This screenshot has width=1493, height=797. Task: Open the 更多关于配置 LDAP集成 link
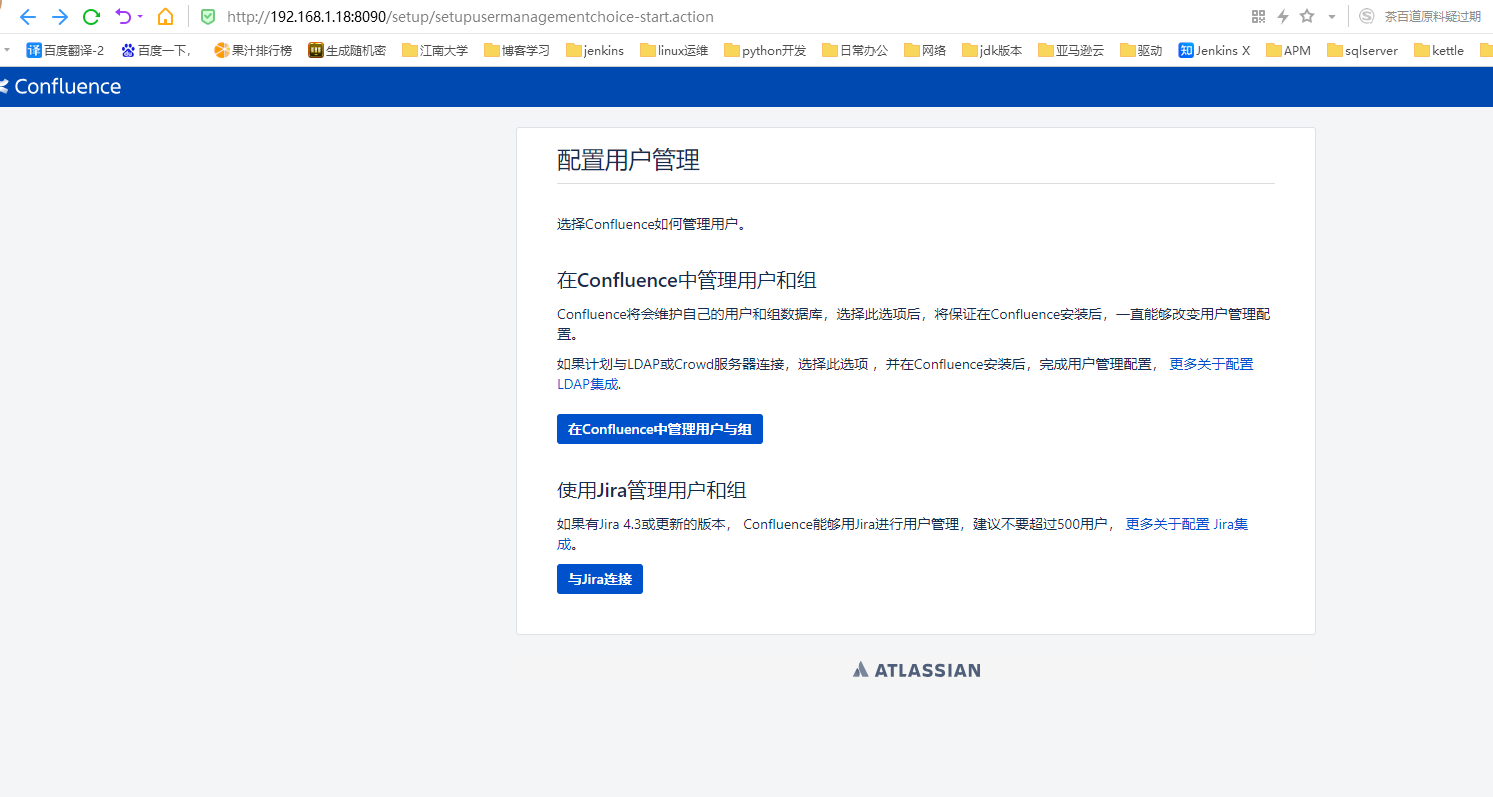[x=1211, y=364]
